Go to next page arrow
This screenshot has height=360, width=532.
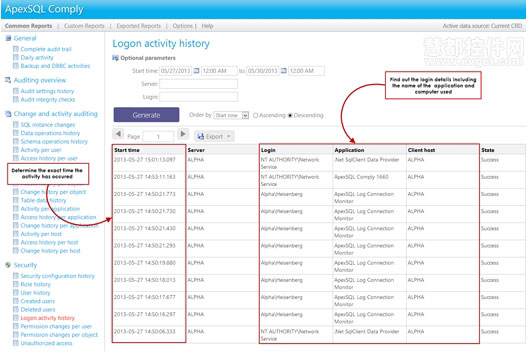coord(183,134)
